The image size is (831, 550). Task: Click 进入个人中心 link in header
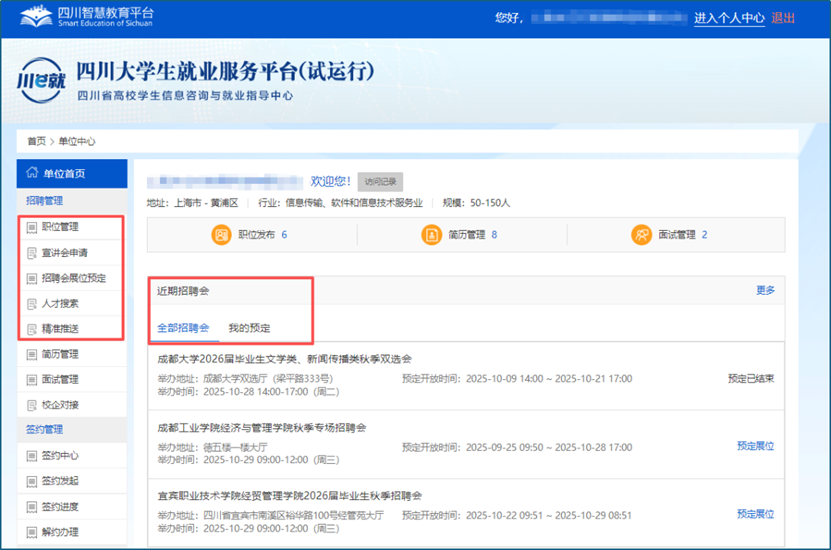[x=729, y=18]
